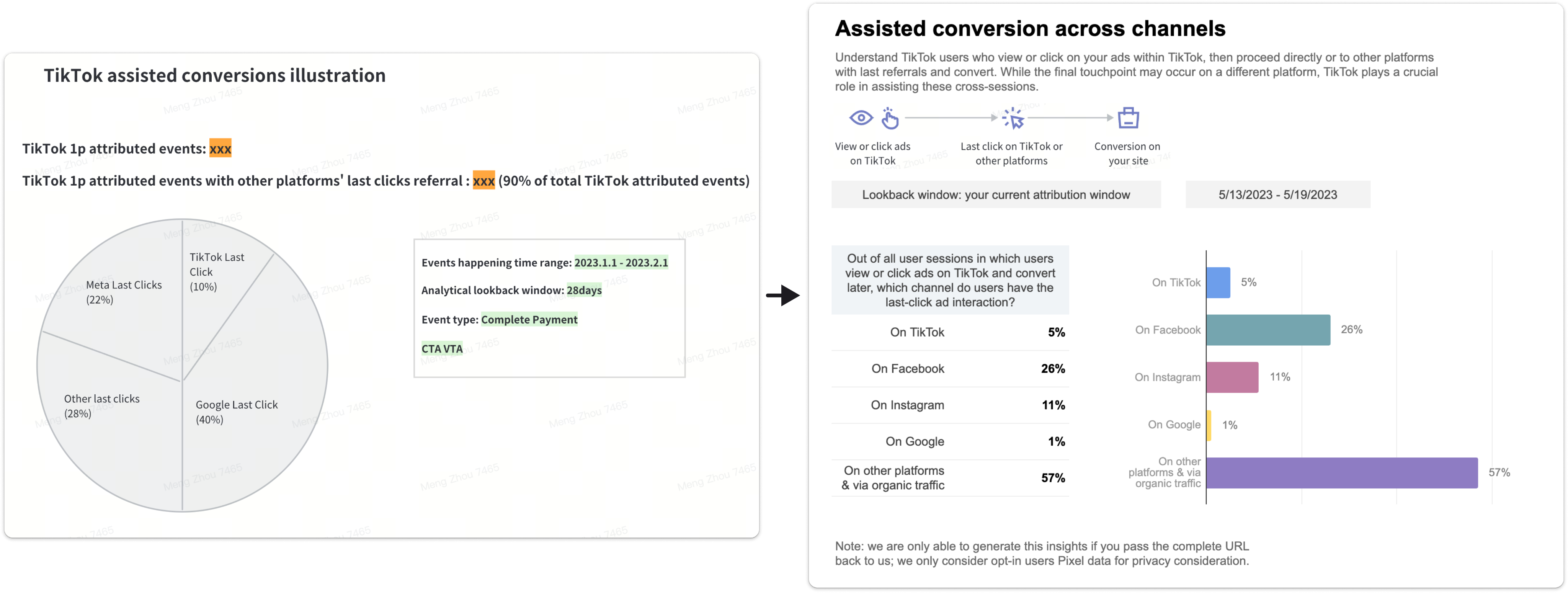Click the purple other platforms bar
This screenshot has width=1568, height=593.
click(x=1341, y=472)
